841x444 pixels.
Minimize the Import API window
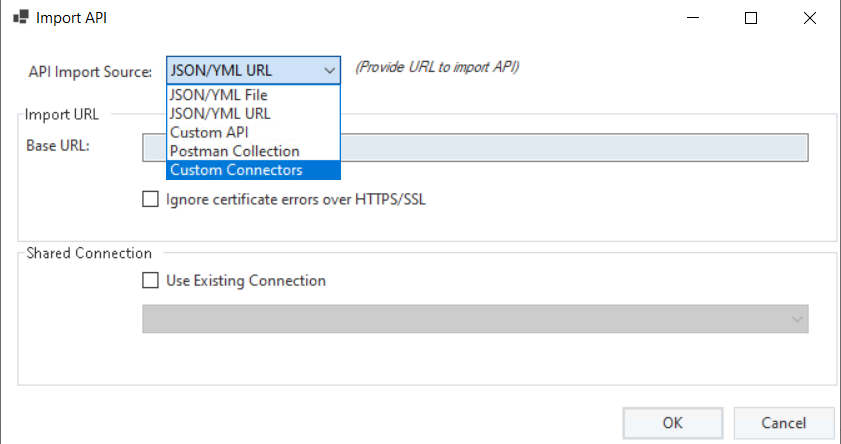tap(693, 18)
